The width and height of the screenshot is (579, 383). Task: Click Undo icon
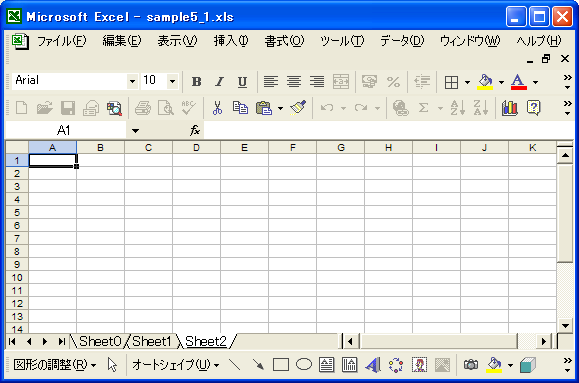pos(327,108)
